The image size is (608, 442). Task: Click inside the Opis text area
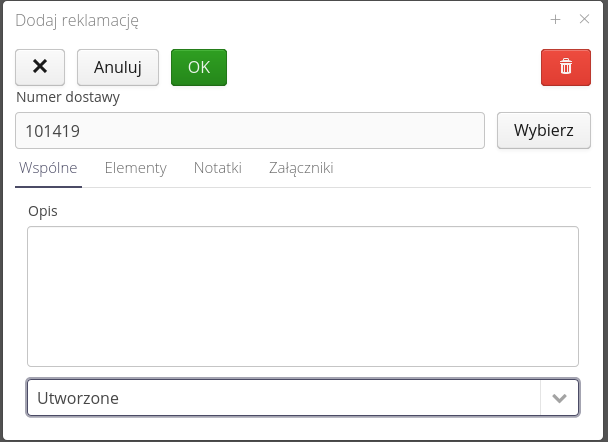click(302, 296)
